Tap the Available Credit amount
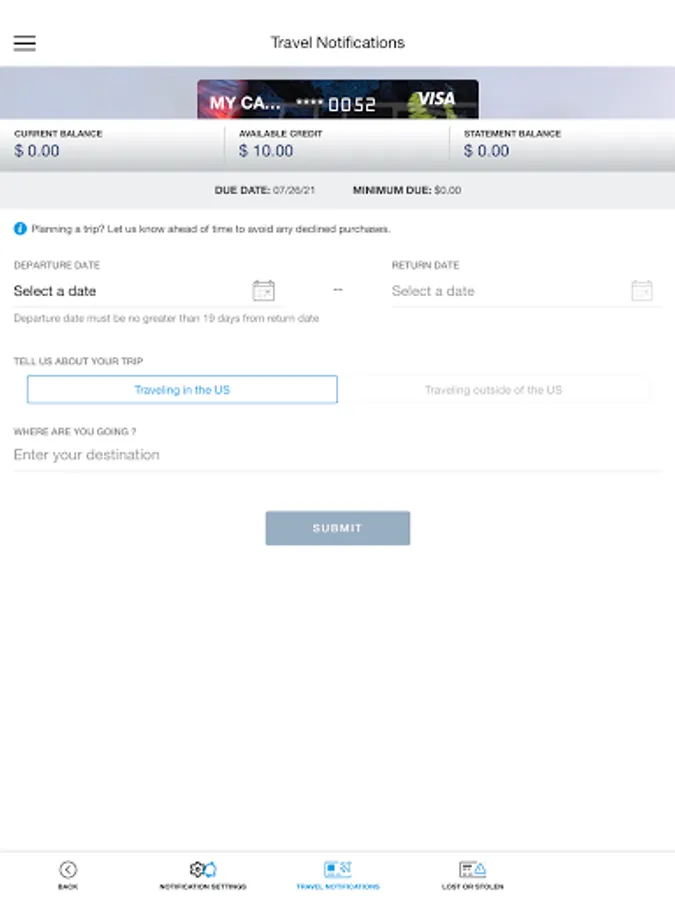This screenshot has width=675, height=900. pyautogui.click(x=266, y=151)
